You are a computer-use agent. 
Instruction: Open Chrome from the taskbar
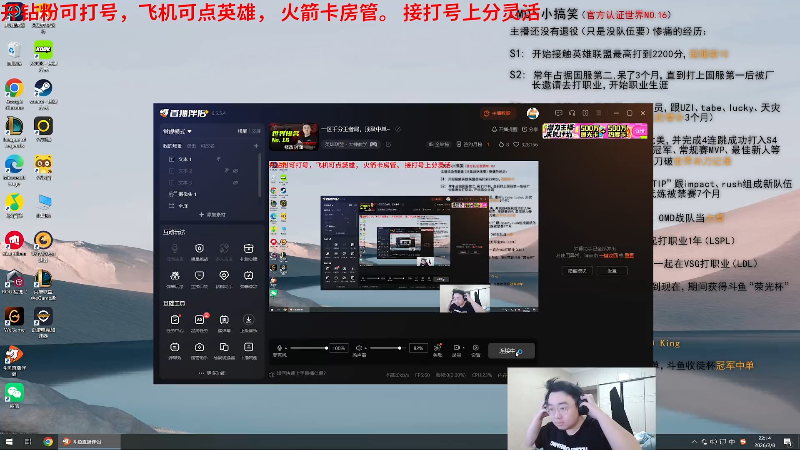(48, 442)
